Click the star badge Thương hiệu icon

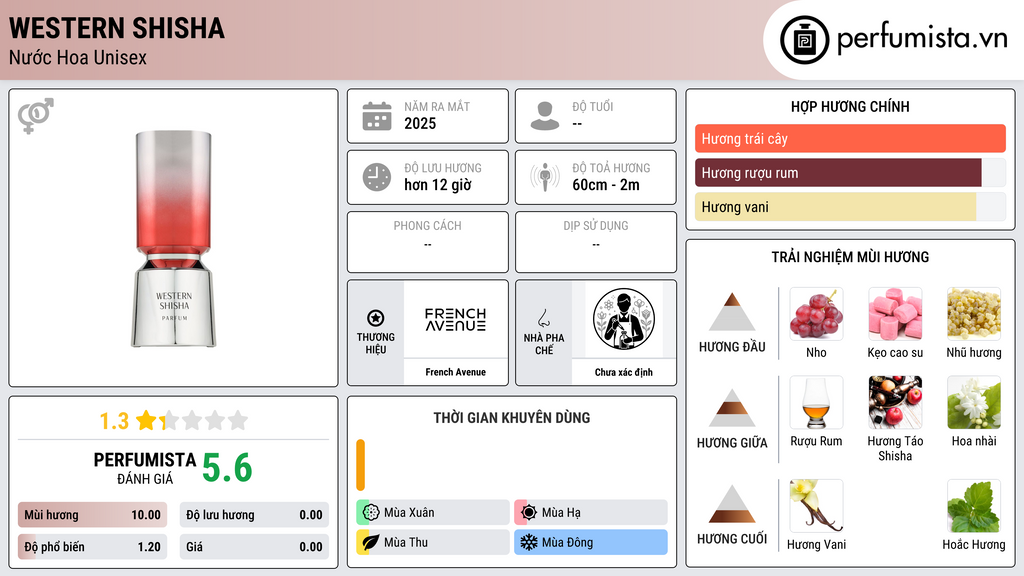click(x=376, y=318)
